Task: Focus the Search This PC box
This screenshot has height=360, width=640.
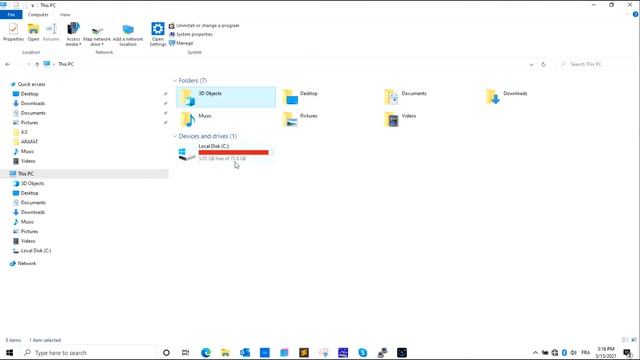Action: coord(596,64)
